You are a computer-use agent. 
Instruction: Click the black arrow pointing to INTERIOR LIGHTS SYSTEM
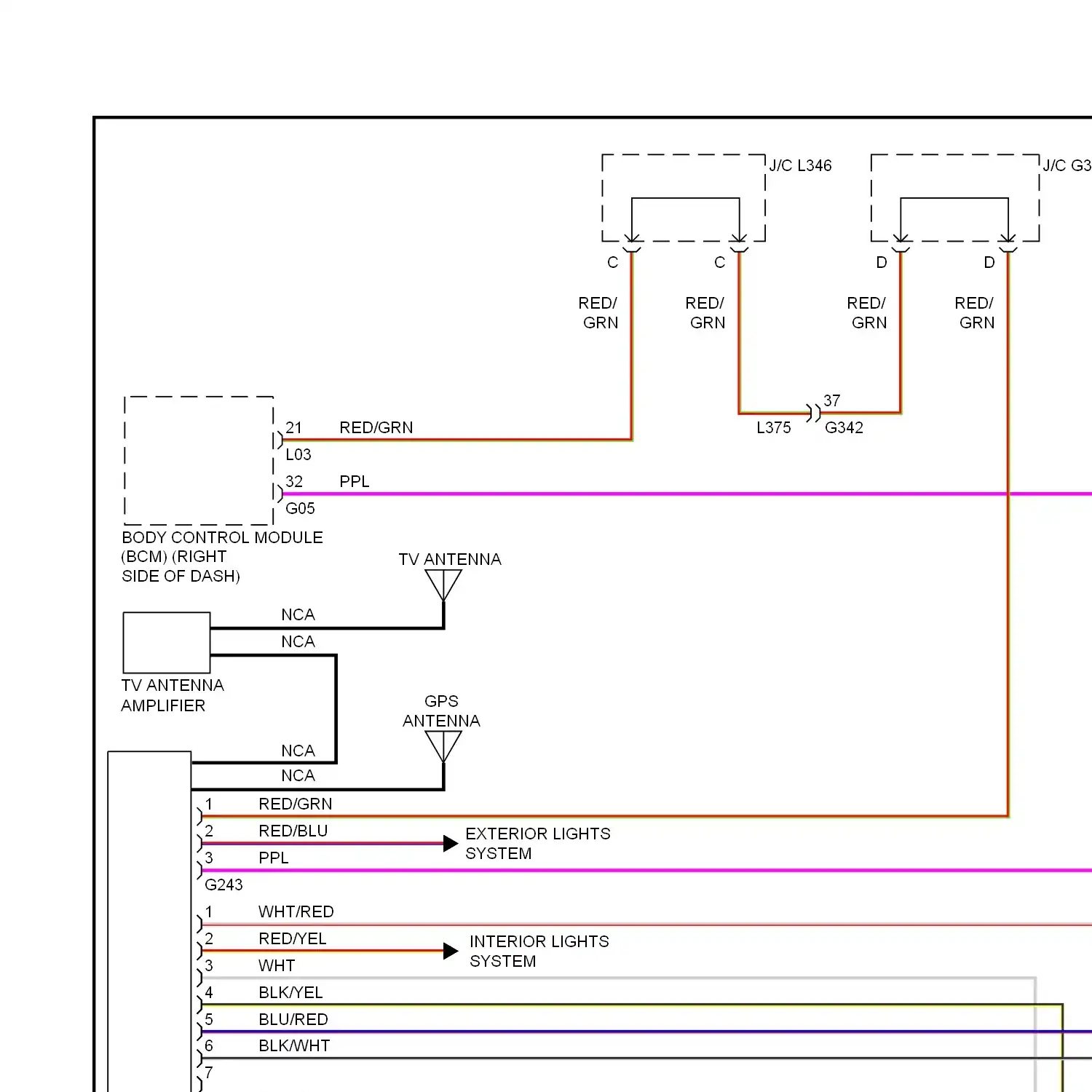451,951
